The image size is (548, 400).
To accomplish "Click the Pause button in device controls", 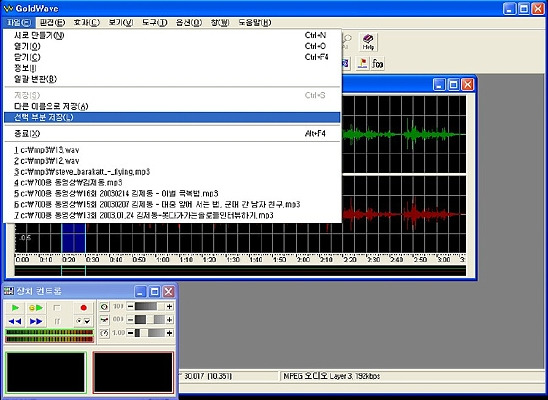I will 57,321.
